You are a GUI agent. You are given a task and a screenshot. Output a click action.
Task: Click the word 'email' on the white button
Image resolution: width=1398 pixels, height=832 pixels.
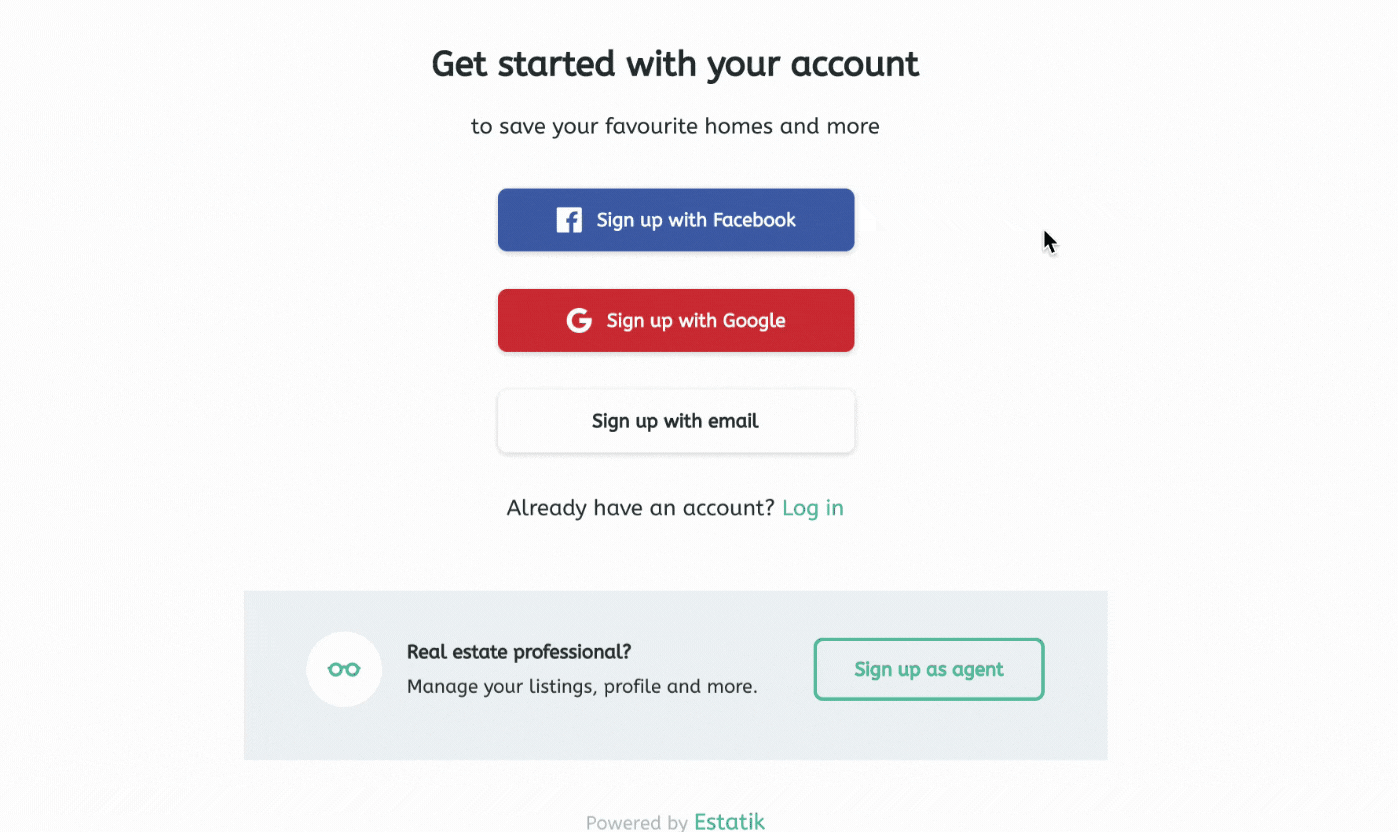[x=733, y=421]
